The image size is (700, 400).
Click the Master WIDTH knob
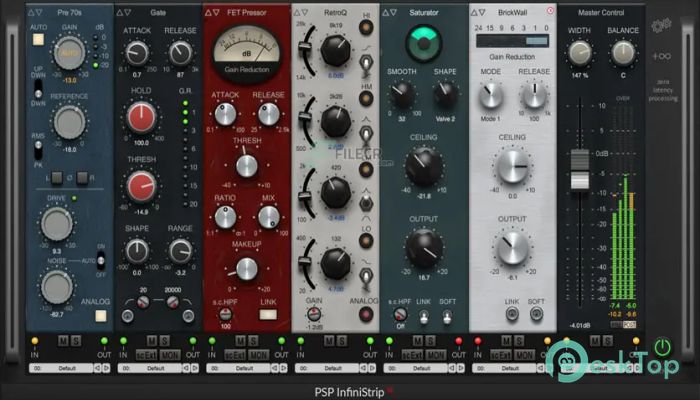579,54
